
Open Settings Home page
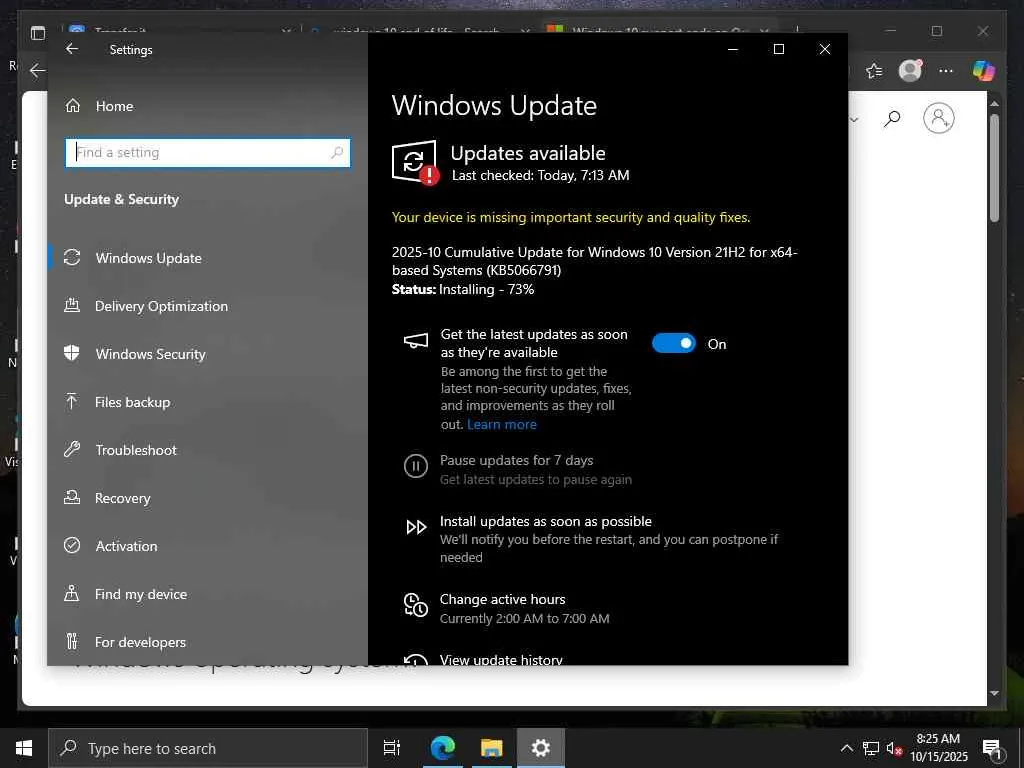click(114, 106)
